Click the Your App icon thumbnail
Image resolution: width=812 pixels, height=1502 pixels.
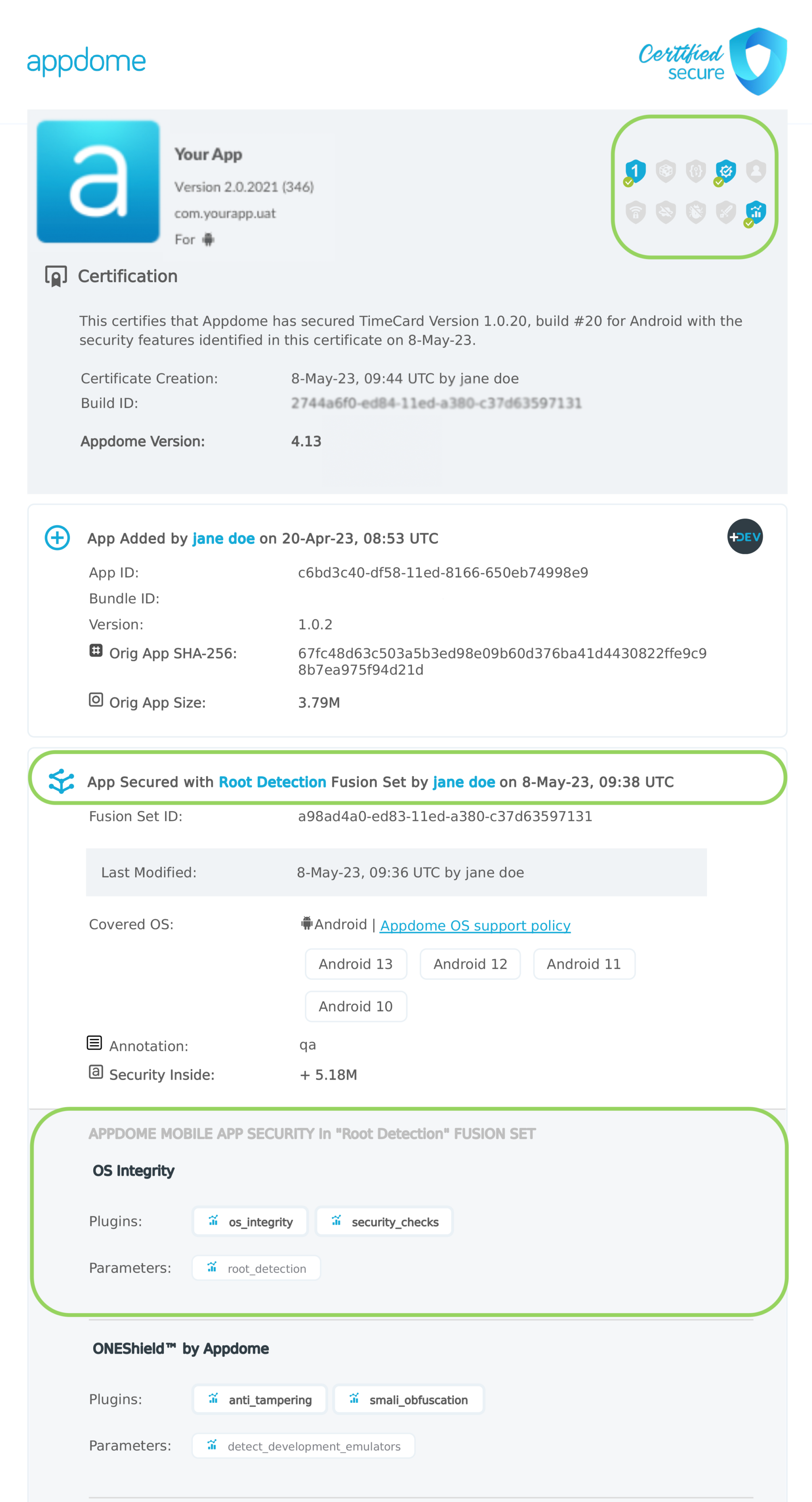[x=98, y=181]
